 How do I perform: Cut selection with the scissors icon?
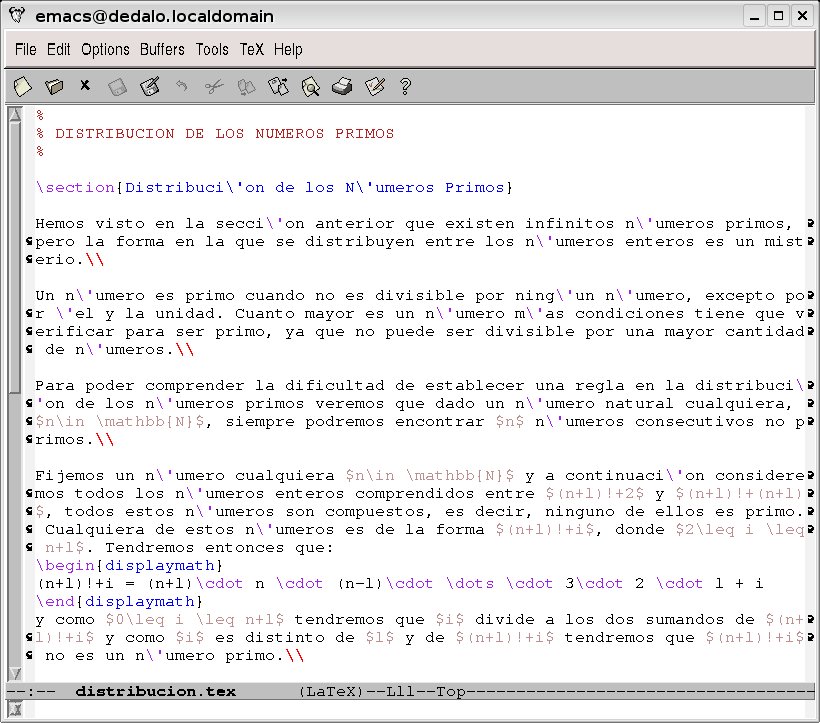[x=213, y=86]
